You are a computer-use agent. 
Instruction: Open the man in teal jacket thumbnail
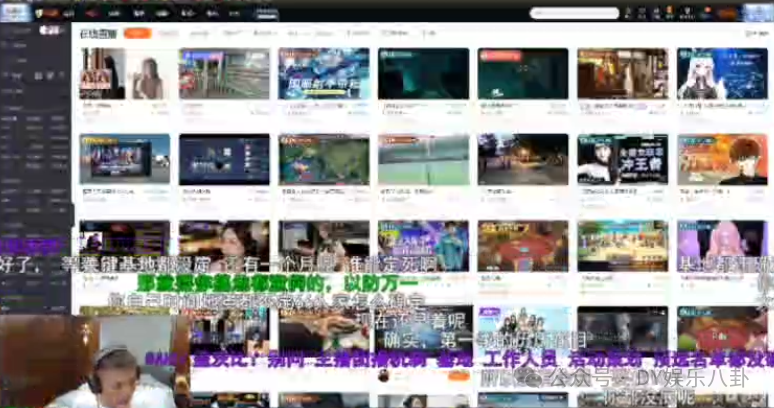pos(424,246)
